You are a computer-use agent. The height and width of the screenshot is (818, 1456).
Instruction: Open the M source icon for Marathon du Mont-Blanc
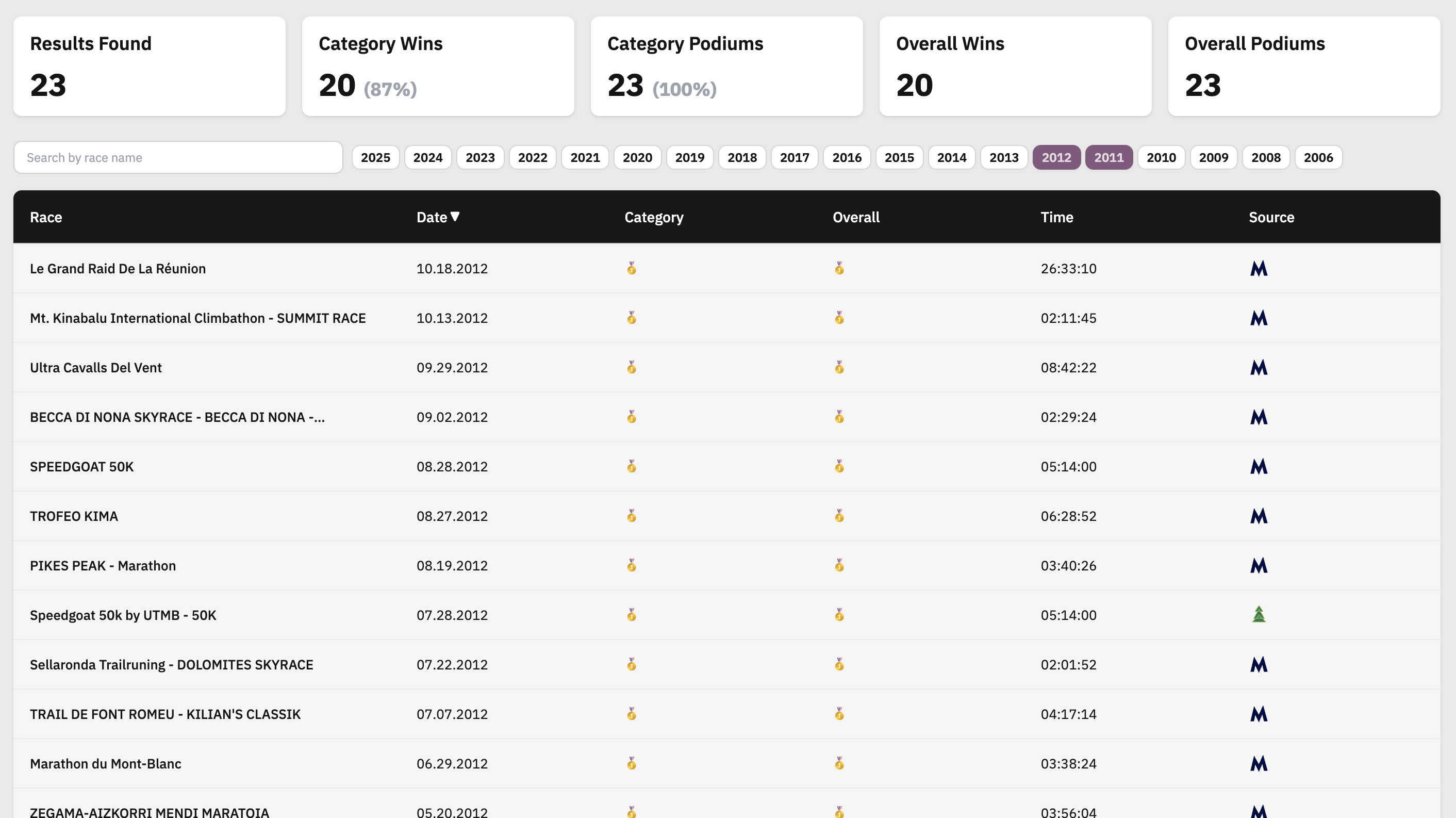tap(1259, 764)
